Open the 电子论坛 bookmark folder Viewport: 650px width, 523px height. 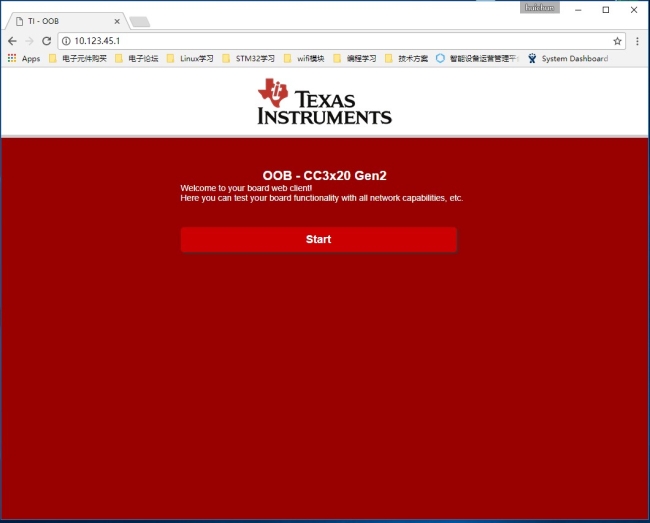[137, 58]
